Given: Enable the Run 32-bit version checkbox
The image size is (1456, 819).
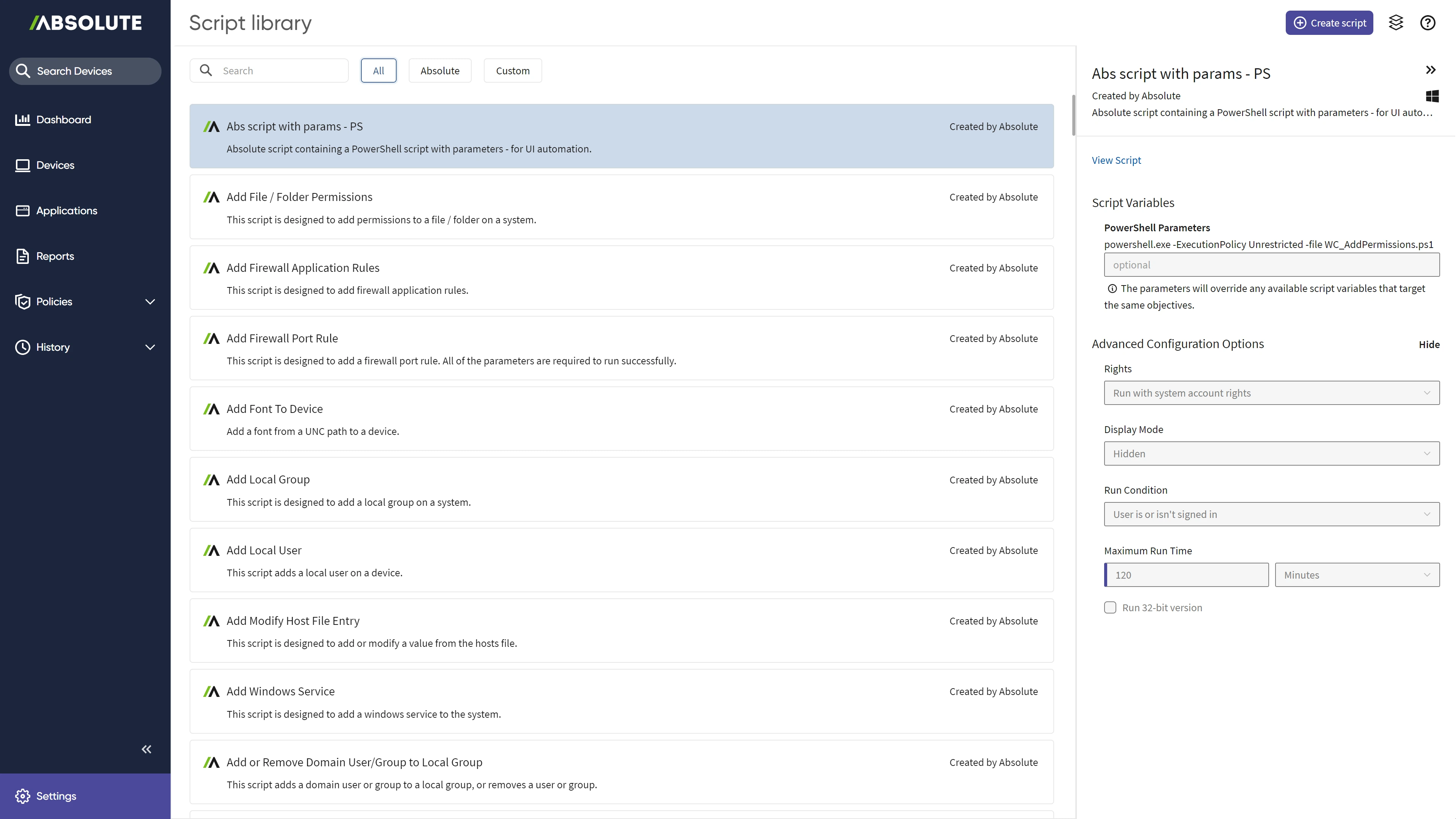Looking at the screenshot, I should 1110,607.
